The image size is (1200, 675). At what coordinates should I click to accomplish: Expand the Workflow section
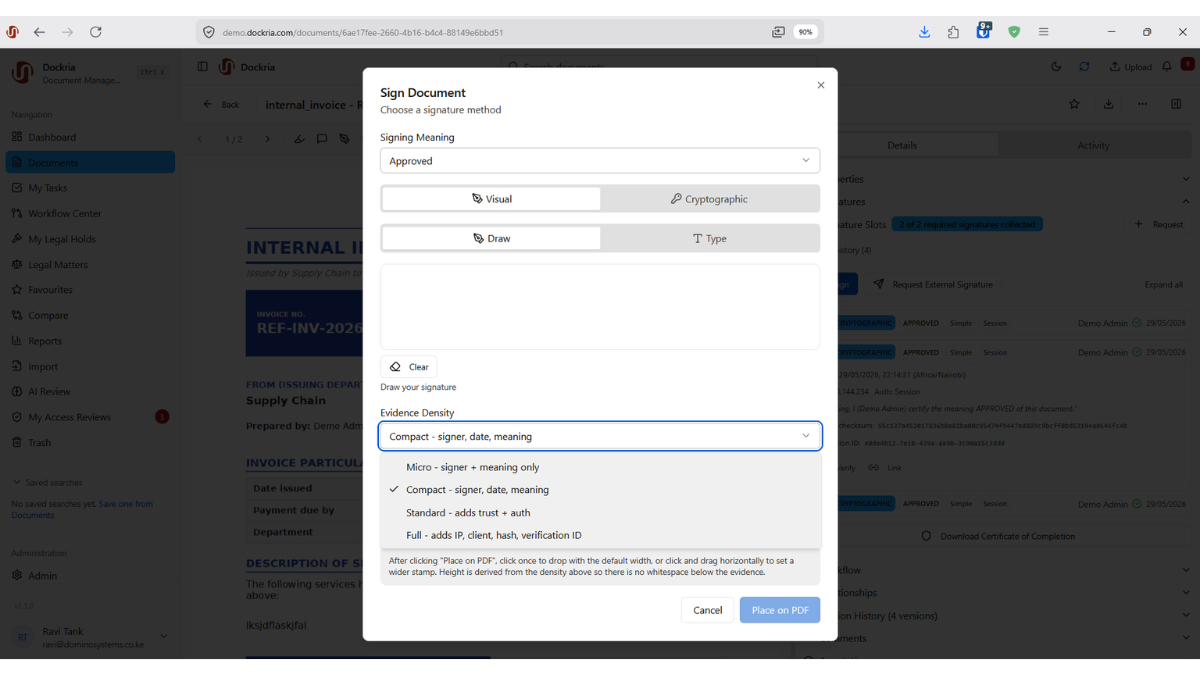pos(1186,570)
